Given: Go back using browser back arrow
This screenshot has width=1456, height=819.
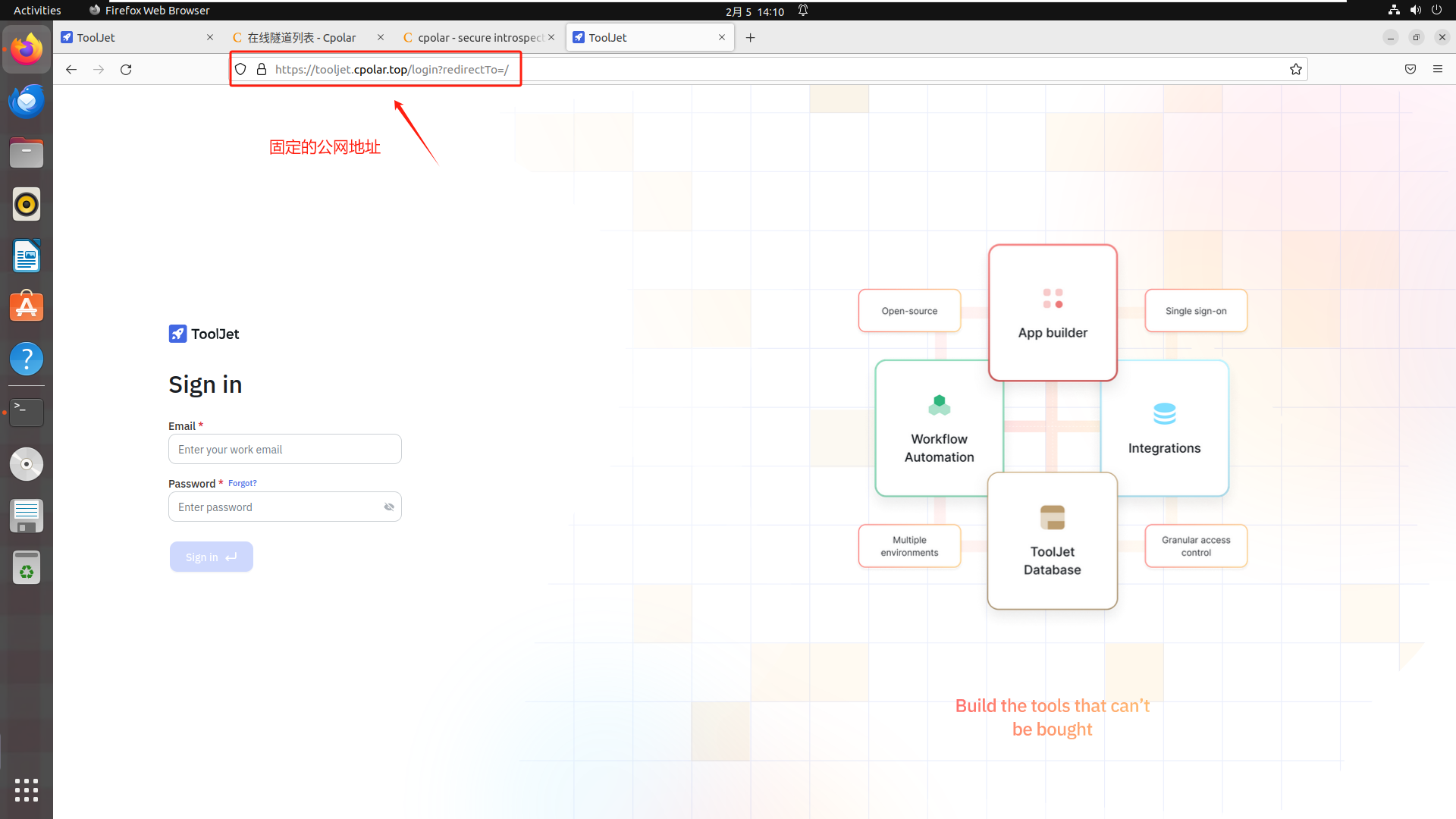Looking at the screenshot, I should tap(71, 69).
